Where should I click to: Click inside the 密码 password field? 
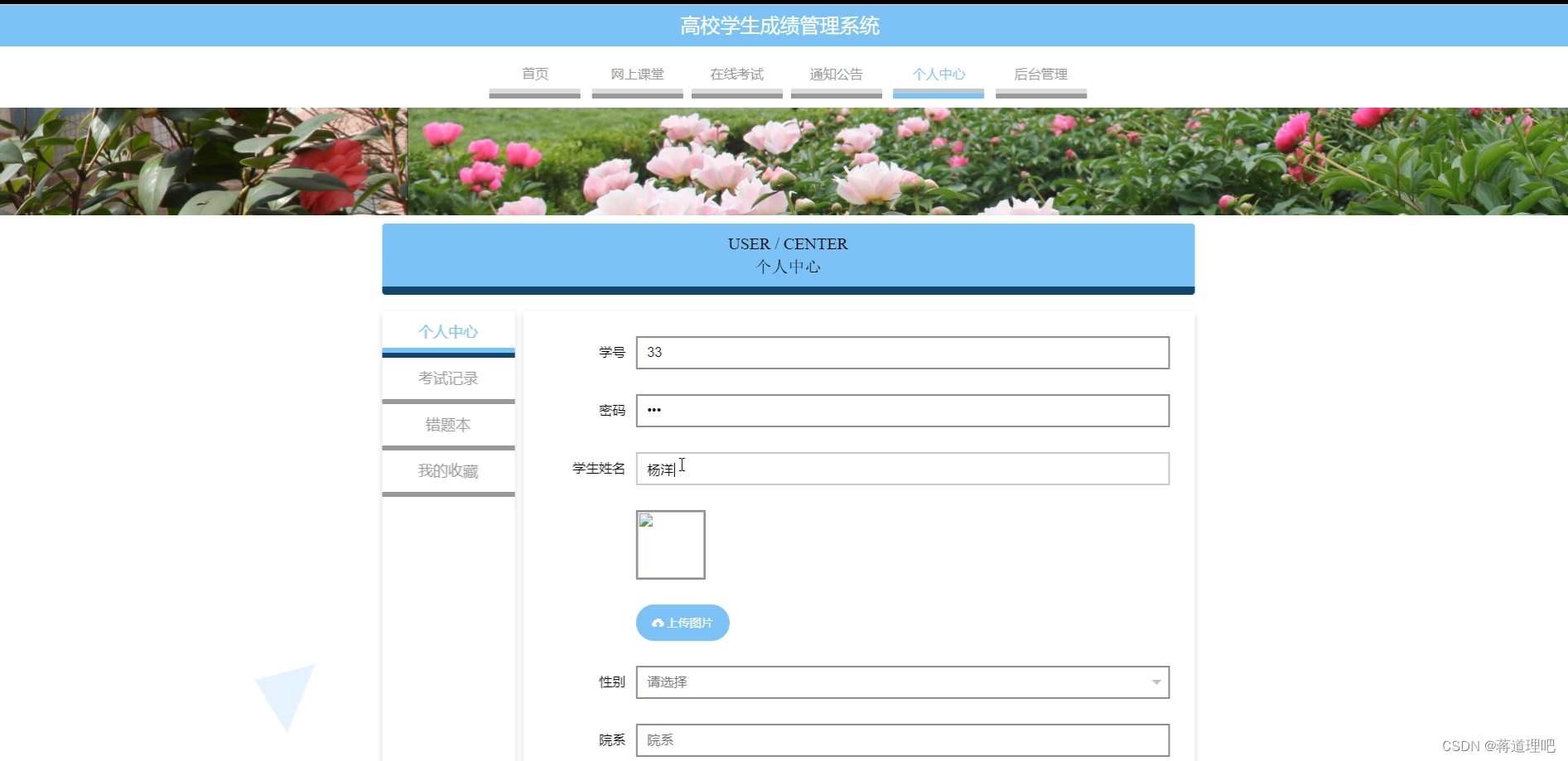click(x=902, y=410)
